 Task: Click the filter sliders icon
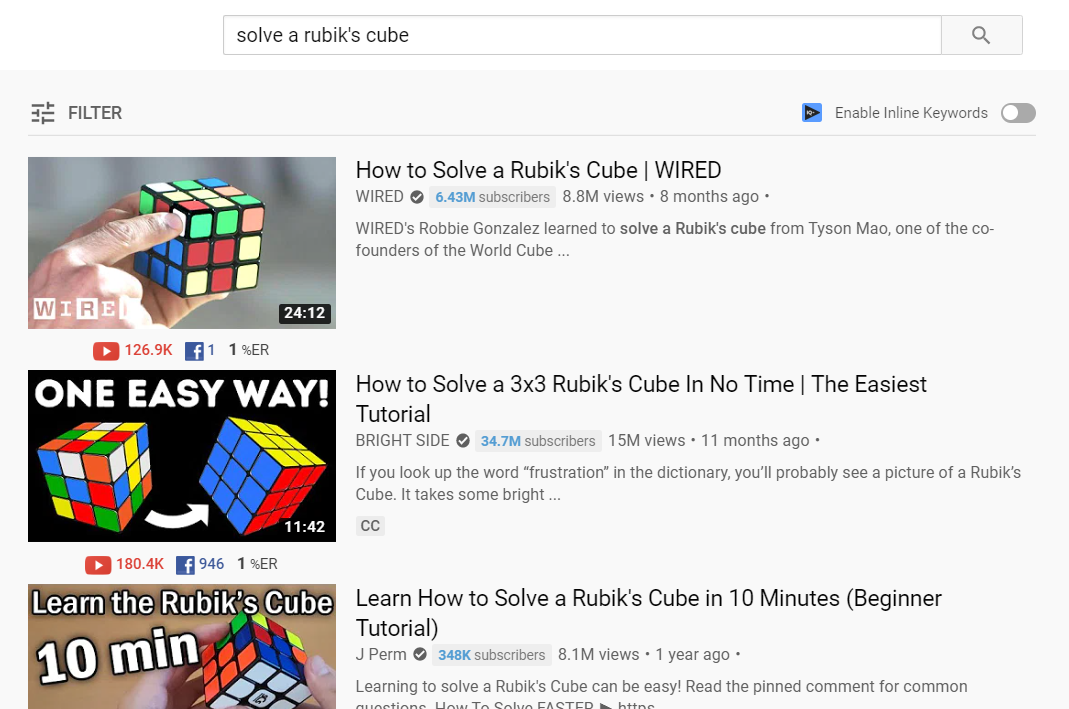pos(43,112)
